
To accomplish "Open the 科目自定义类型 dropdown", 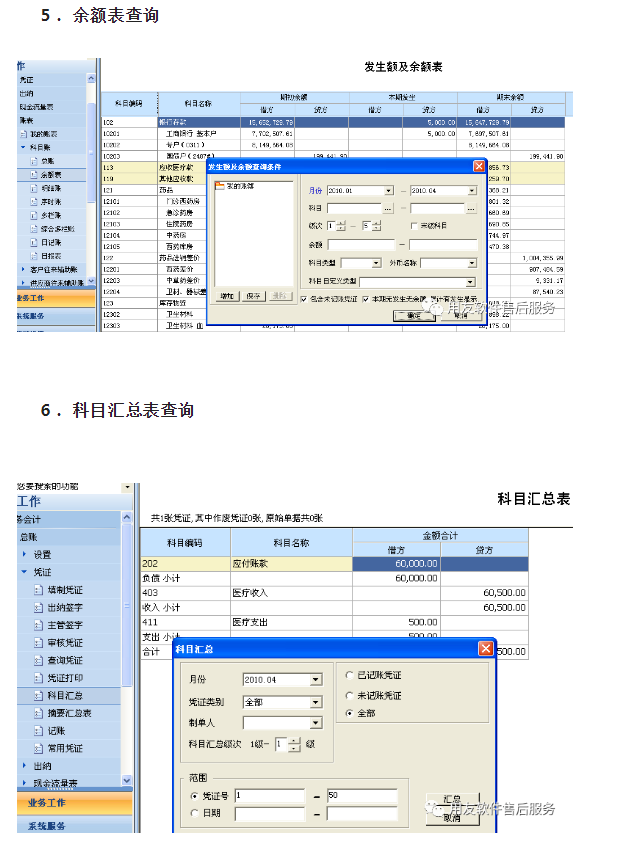I will coord(470,282).
